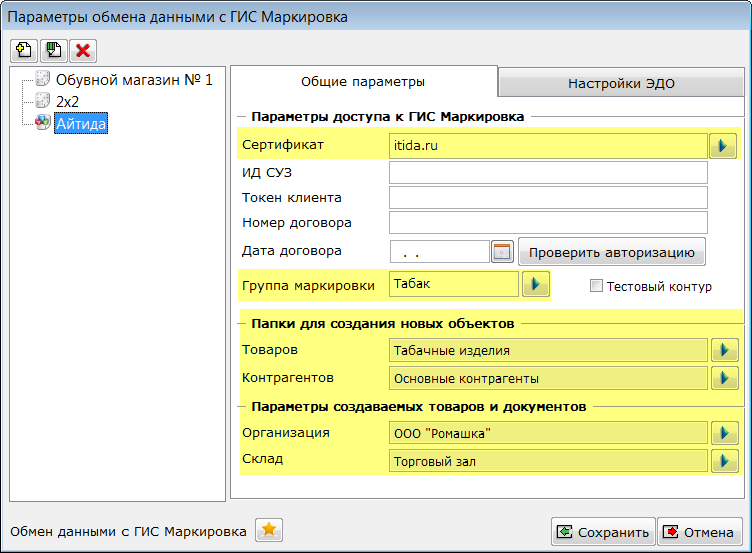Image resolution: width=752 pixels, height=553 pixels.
Task: Select Обувной магазин № 1 in the tree
Action: [x=134, y=80]
